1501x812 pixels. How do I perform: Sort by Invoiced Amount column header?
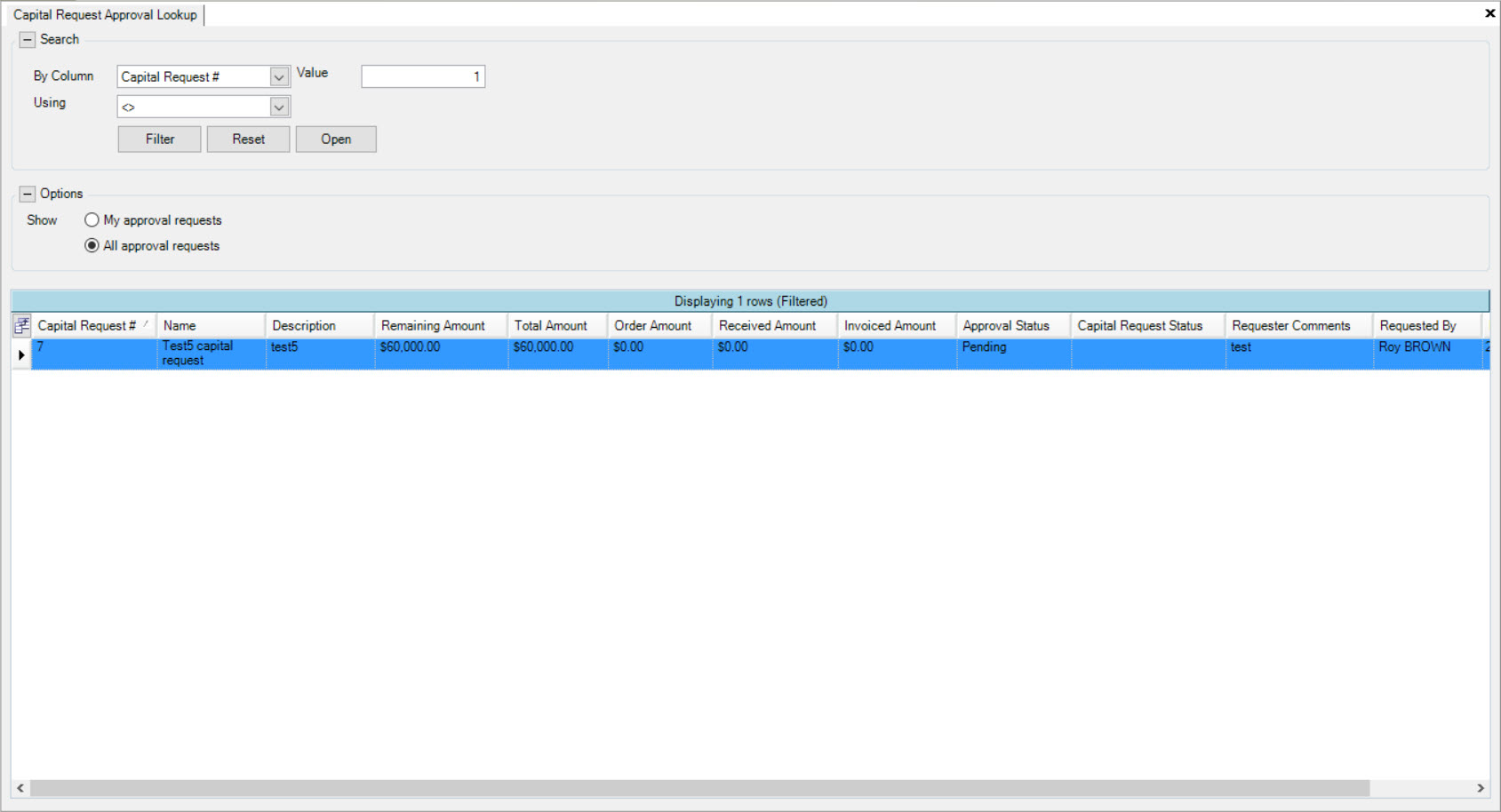pyautogui.click(x=898, y=325)
